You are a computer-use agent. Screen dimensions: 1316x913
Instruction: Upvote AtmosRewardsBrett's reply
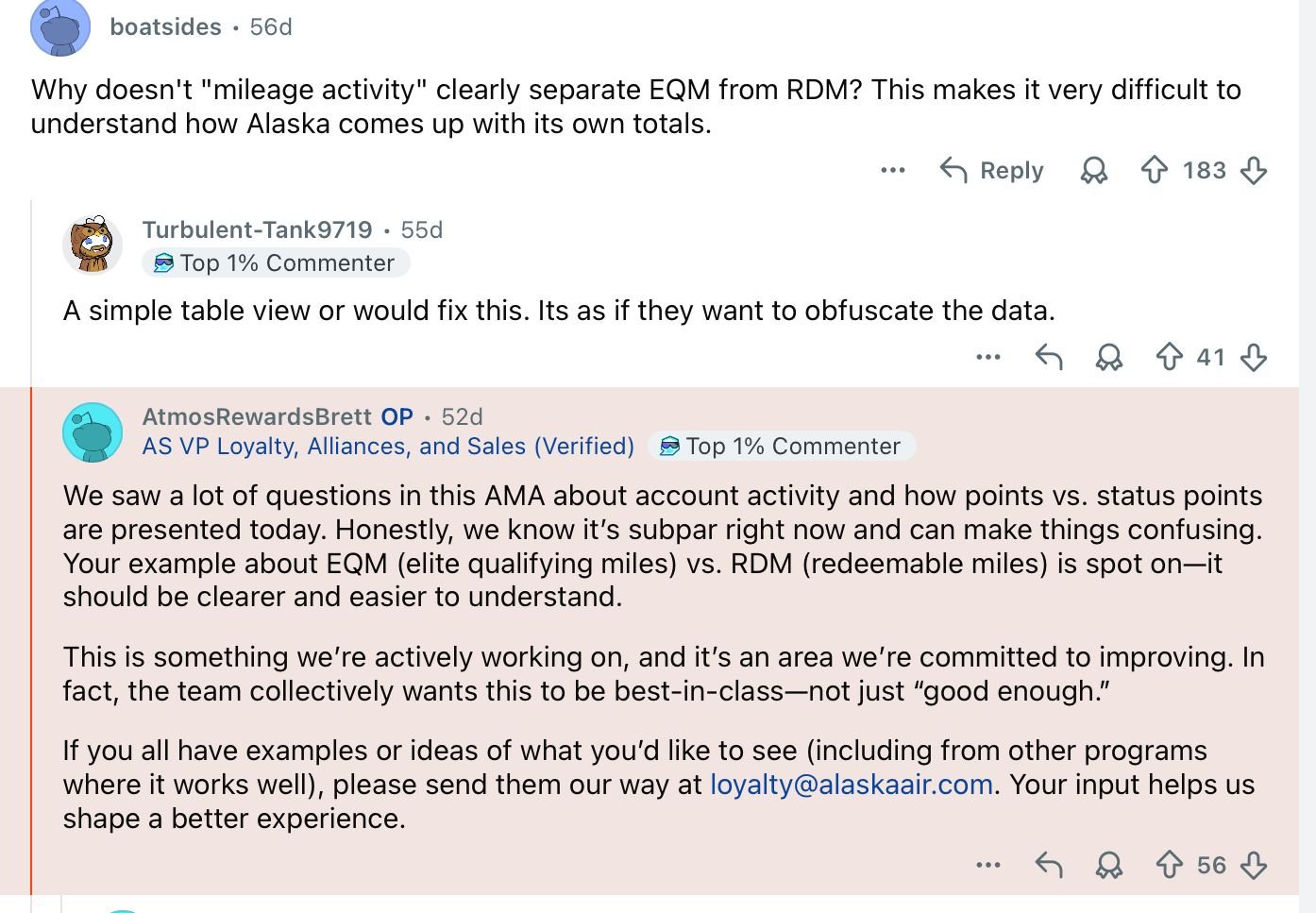[1169, 865]
